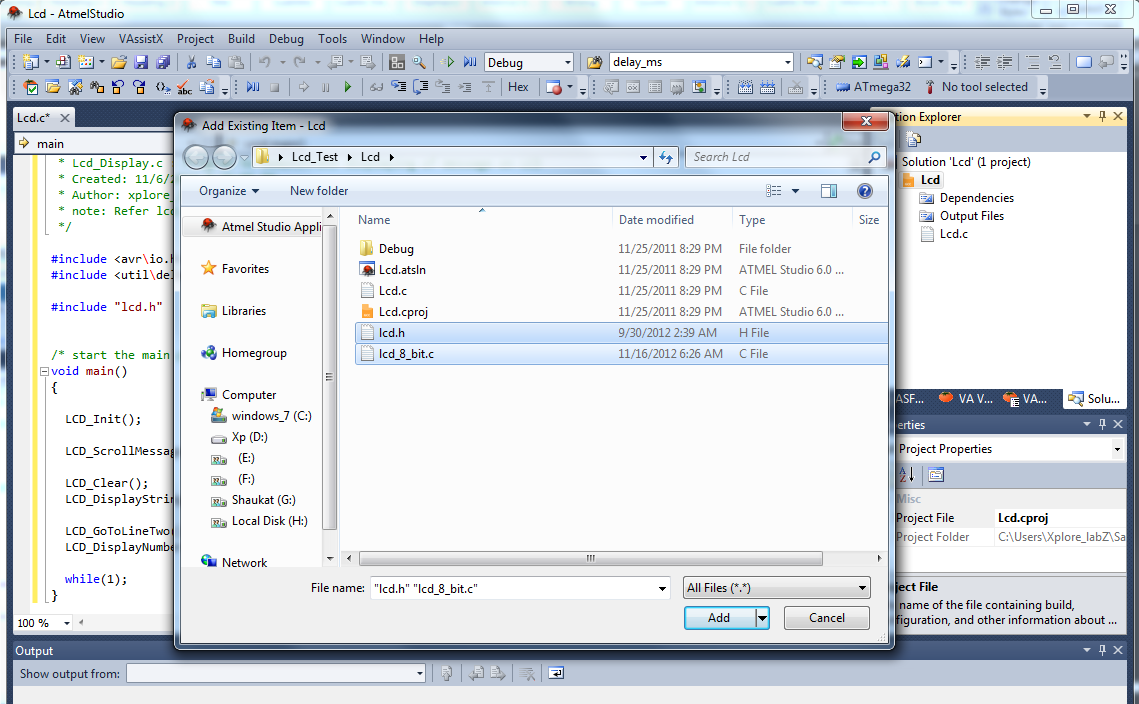Viewport: 1139px width, 704px height.
Task: Click the Undo arrow icon
Action: click(x=264, y=62)
